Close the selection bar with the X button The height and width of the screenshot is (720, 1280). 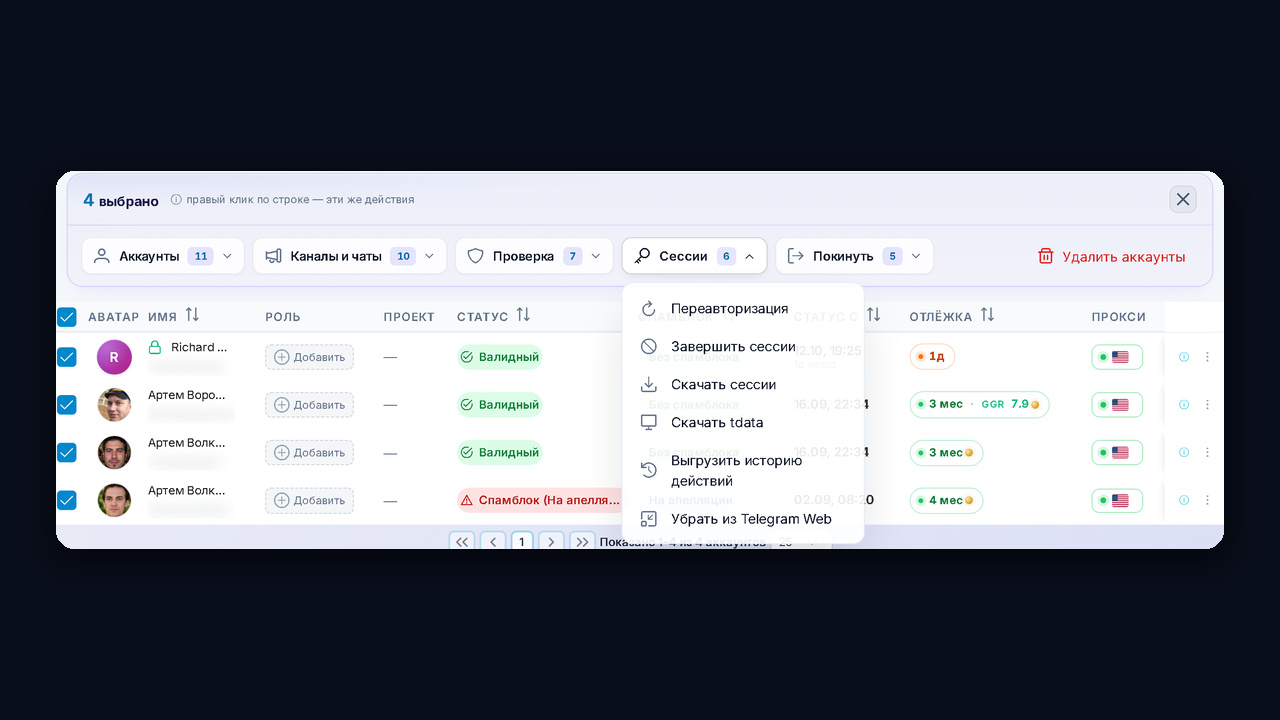coord(1183,199)
